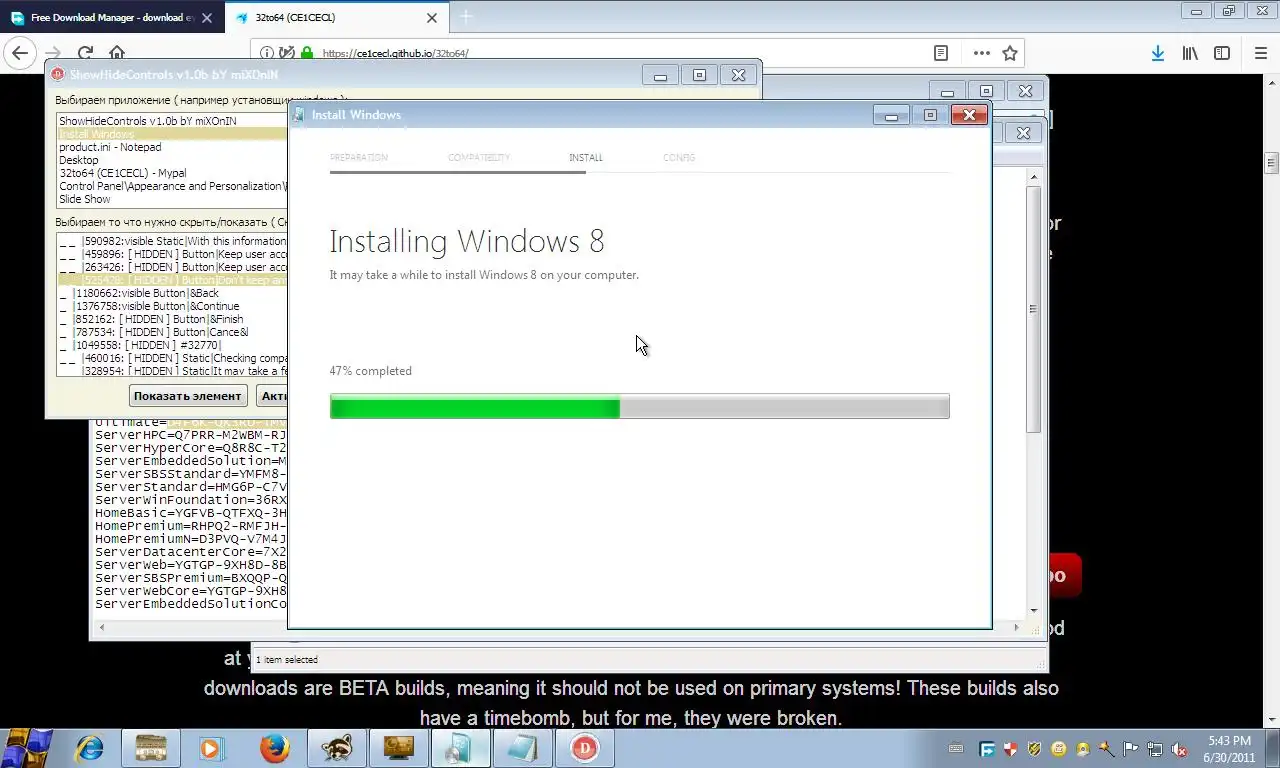Go back using the browser back arrow
Screen dimensions: 1280x768
point(20,53)
